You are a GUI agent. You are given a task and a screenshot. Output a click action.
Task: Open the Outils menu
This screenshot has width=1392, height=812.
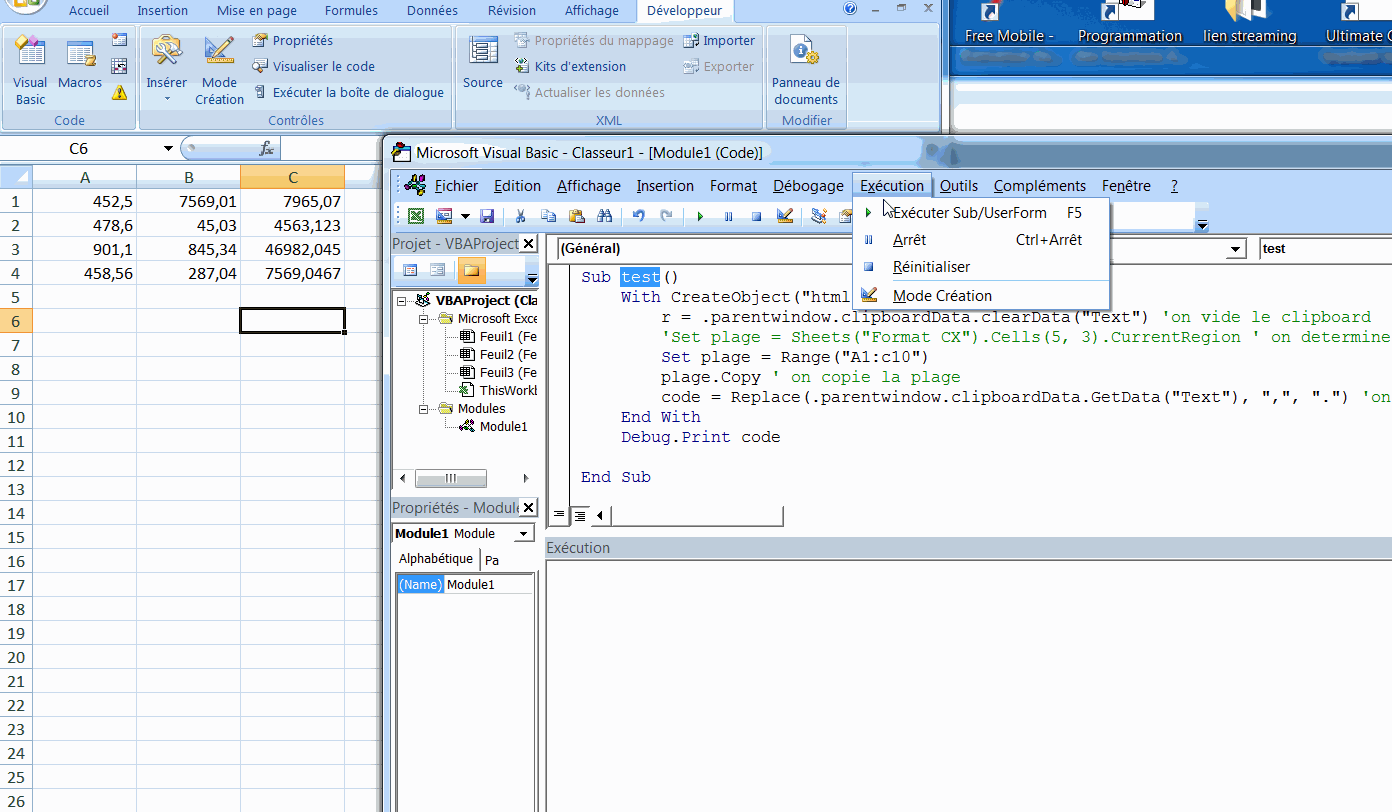(959, 186)
